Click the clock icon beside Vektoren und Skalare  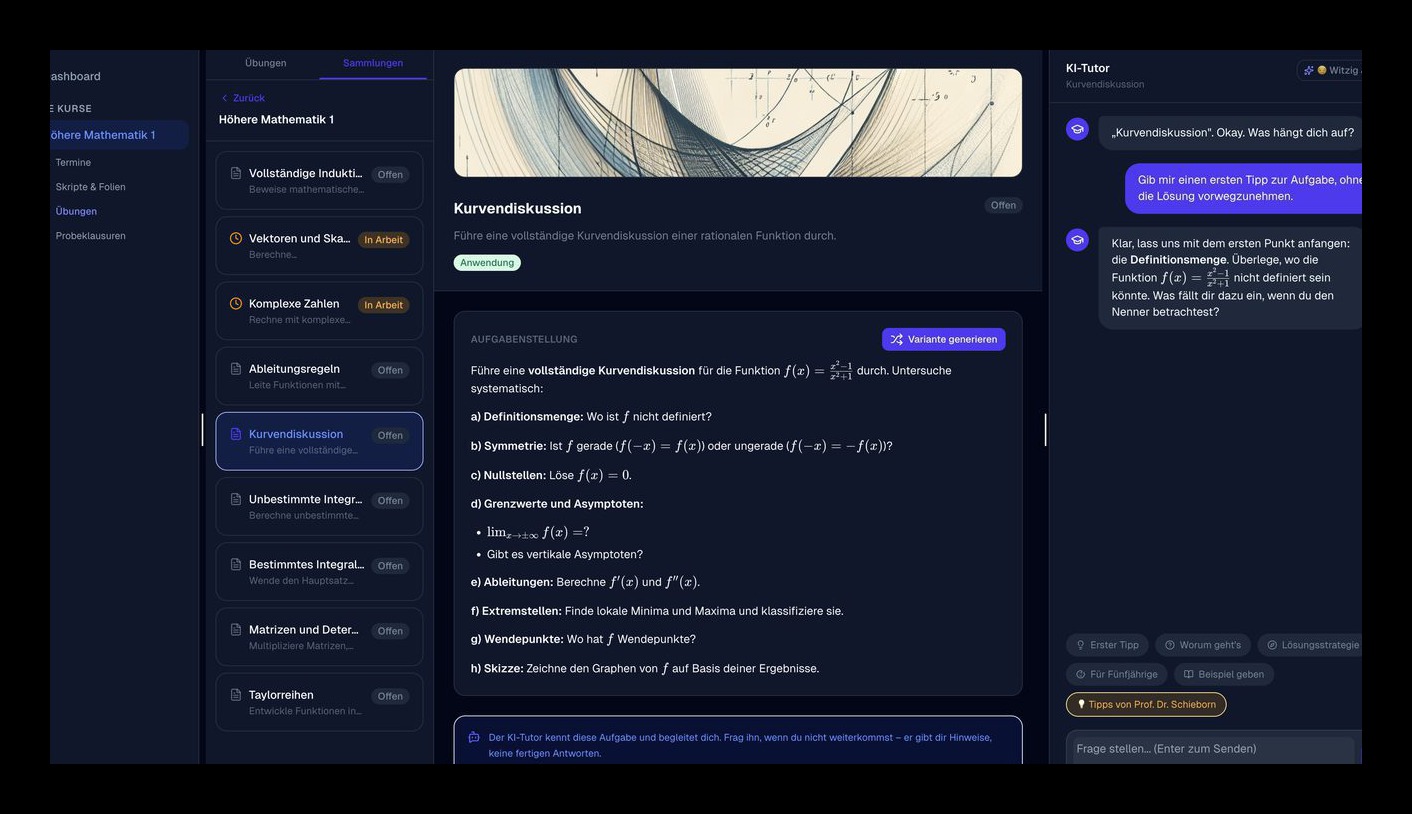click(236, 239)
